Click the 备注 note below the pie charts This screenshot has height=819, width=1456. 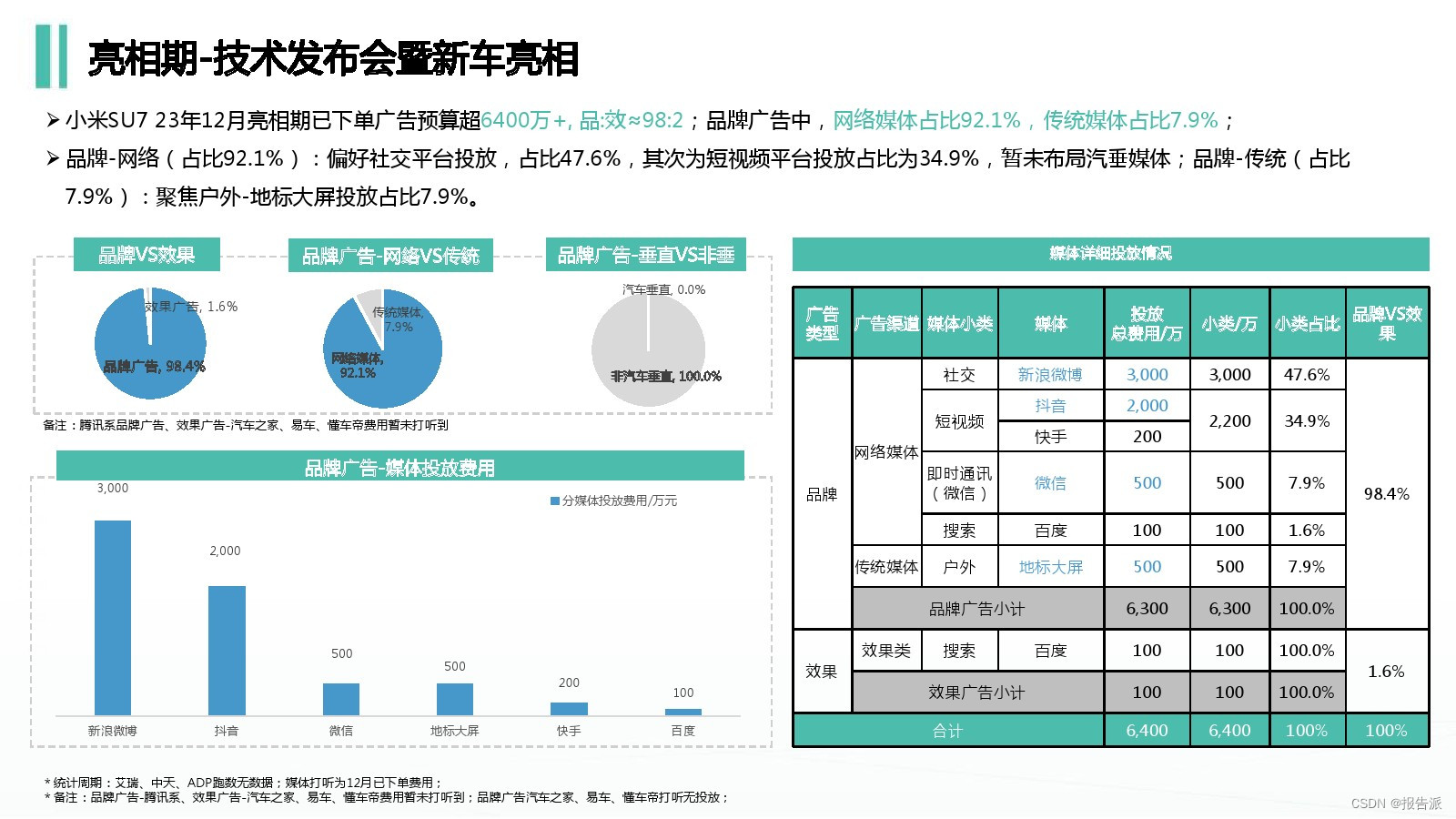pyautogui.click(x=246, y=425)
